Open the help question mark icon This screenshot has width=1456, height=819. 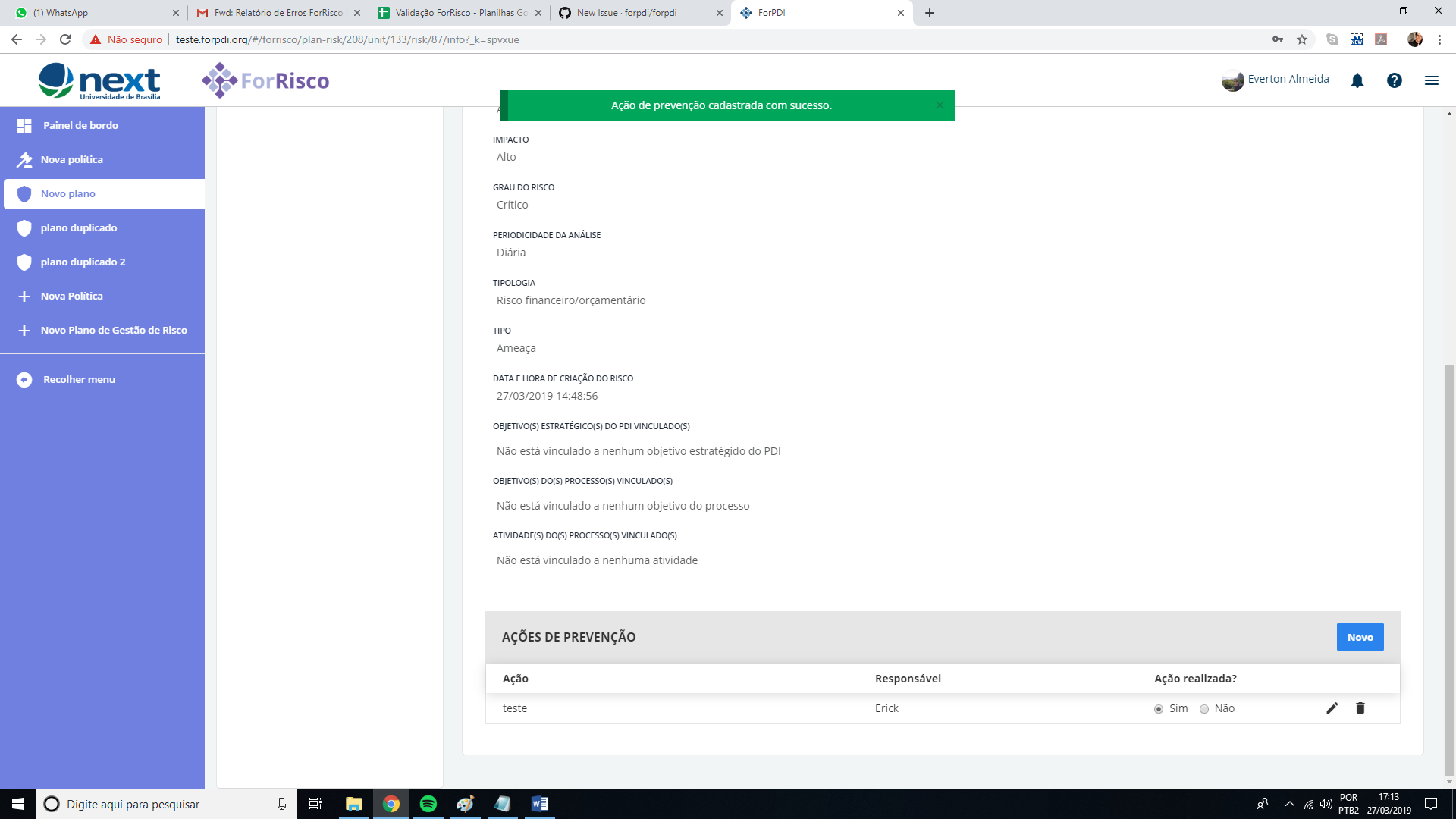tap(1394, 80)
